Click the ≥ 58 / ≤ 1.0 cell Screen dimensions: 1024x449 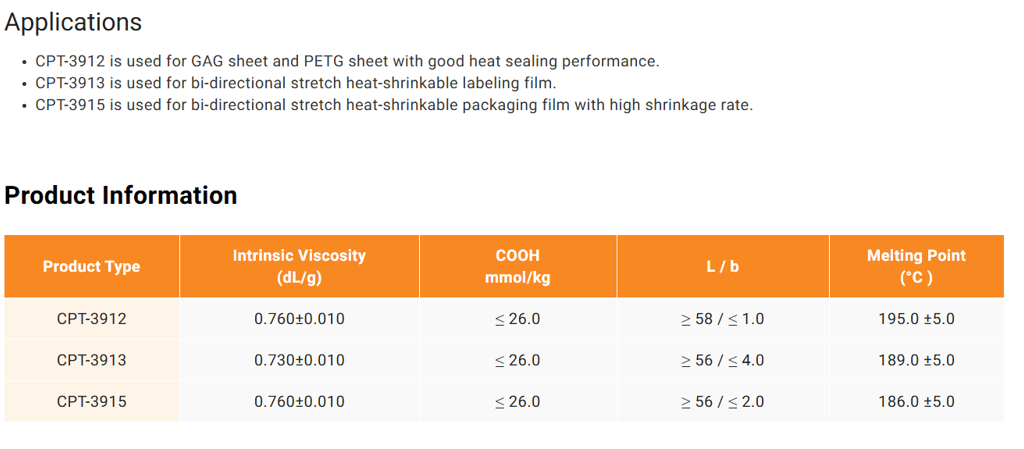[x=723, y=319]
